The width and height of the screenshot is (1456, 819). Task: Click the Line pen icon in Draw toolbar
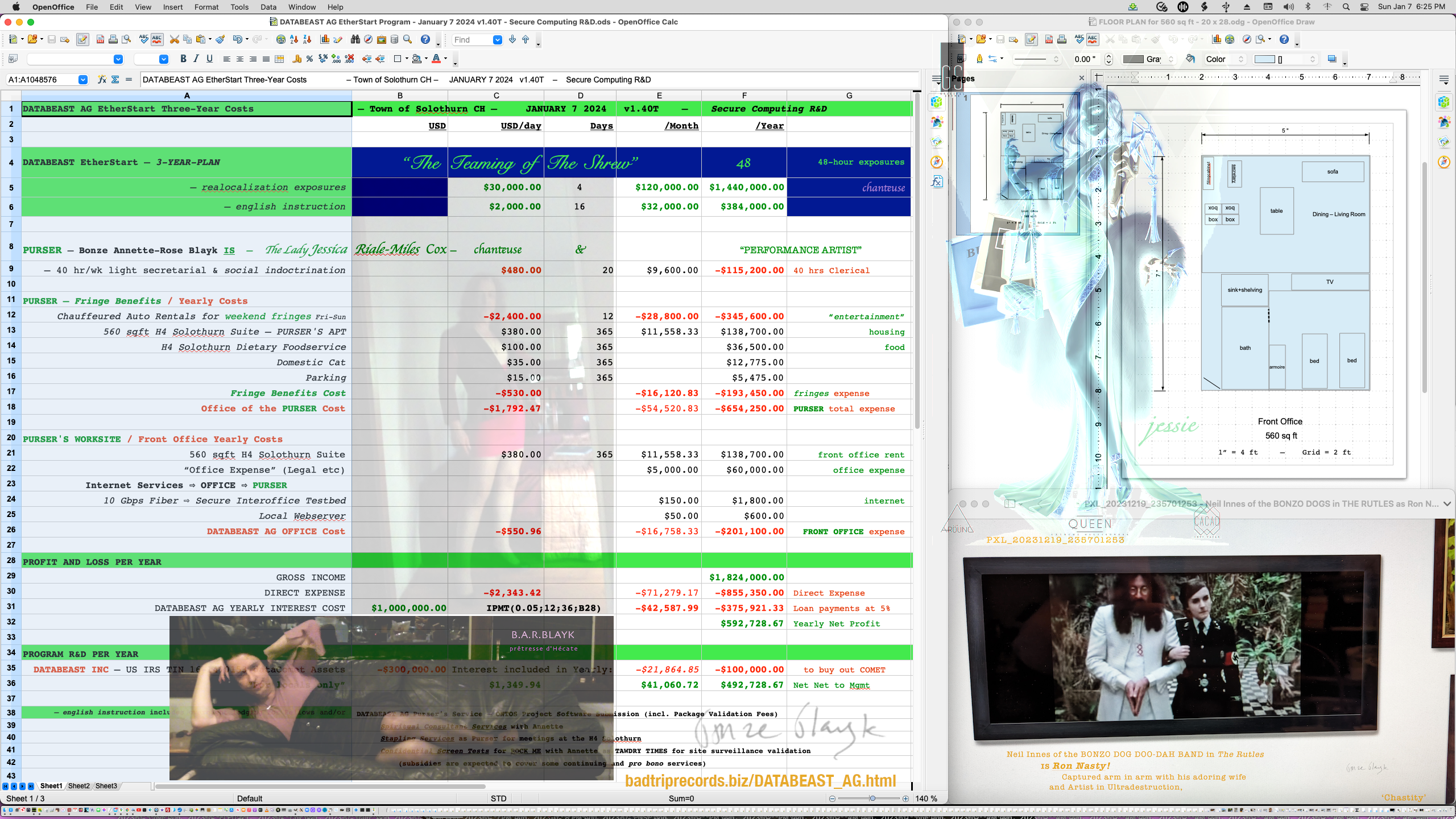(x=979, y=59)
